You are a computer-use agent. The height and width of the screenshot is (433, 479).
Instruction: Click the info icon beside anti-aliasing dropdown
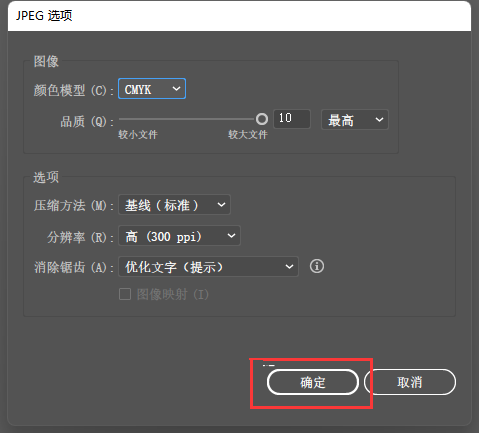317,266
